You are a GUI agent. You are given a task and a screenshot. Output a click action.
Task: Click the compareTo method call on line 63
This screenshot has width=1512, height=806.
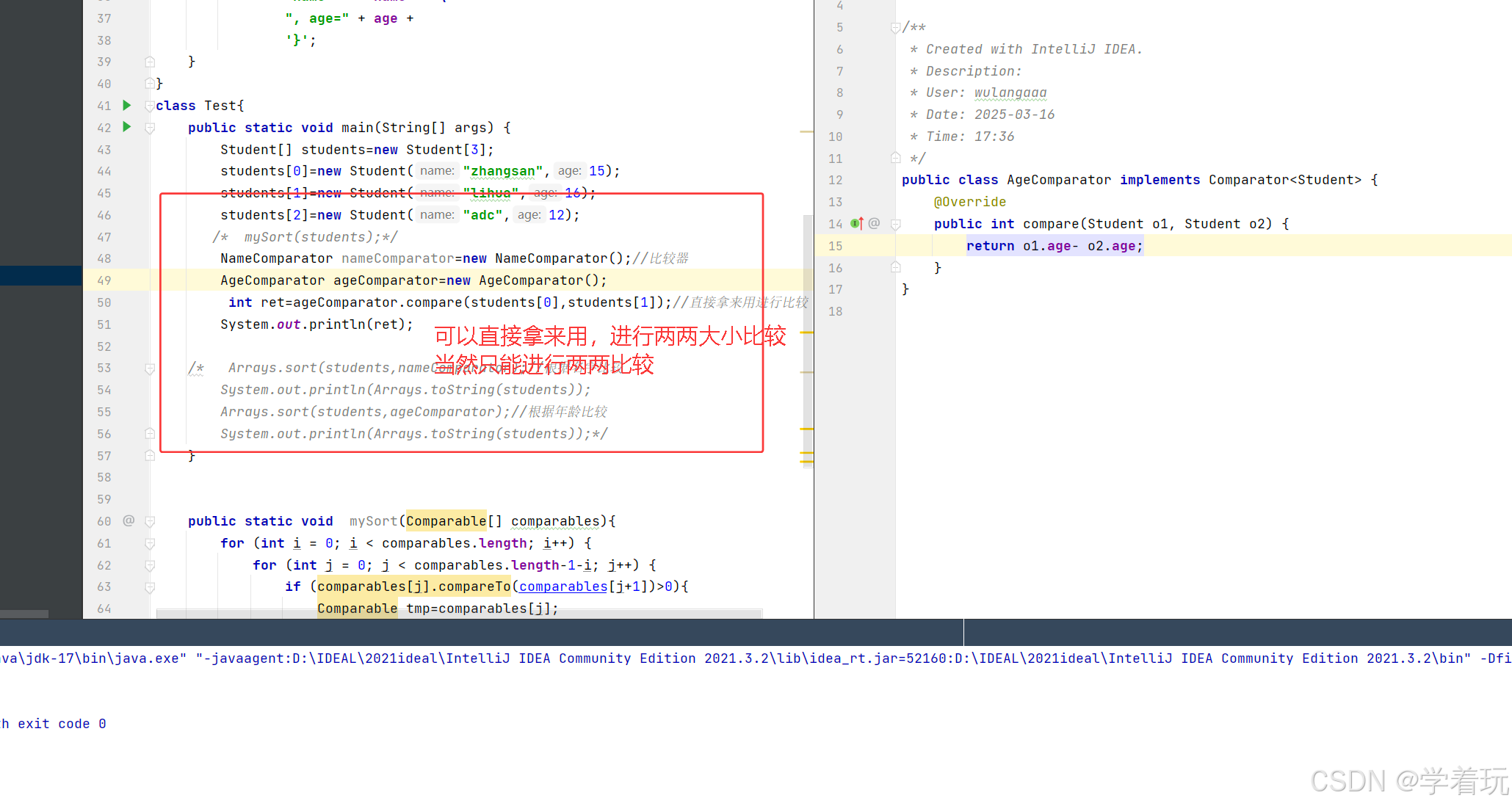pyautogui.click(x=474, y=587)
